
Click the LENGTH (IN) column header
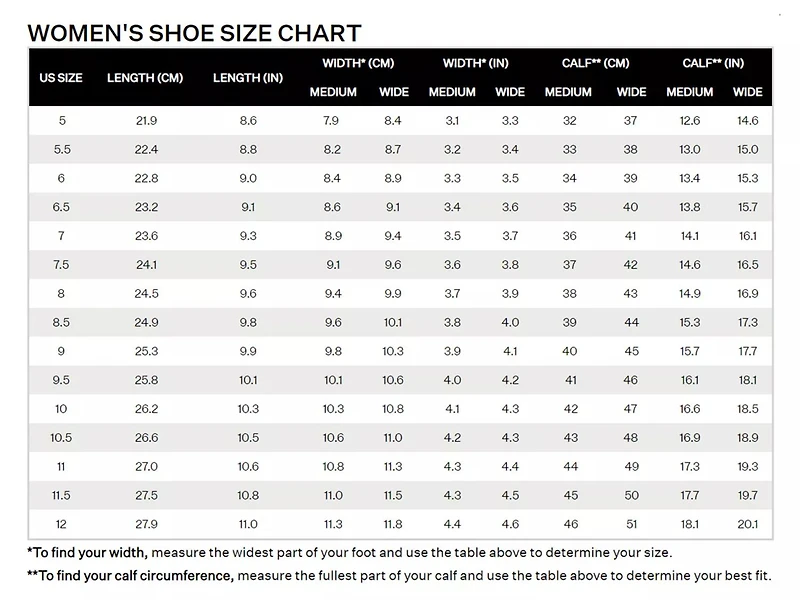pos(248,77)
